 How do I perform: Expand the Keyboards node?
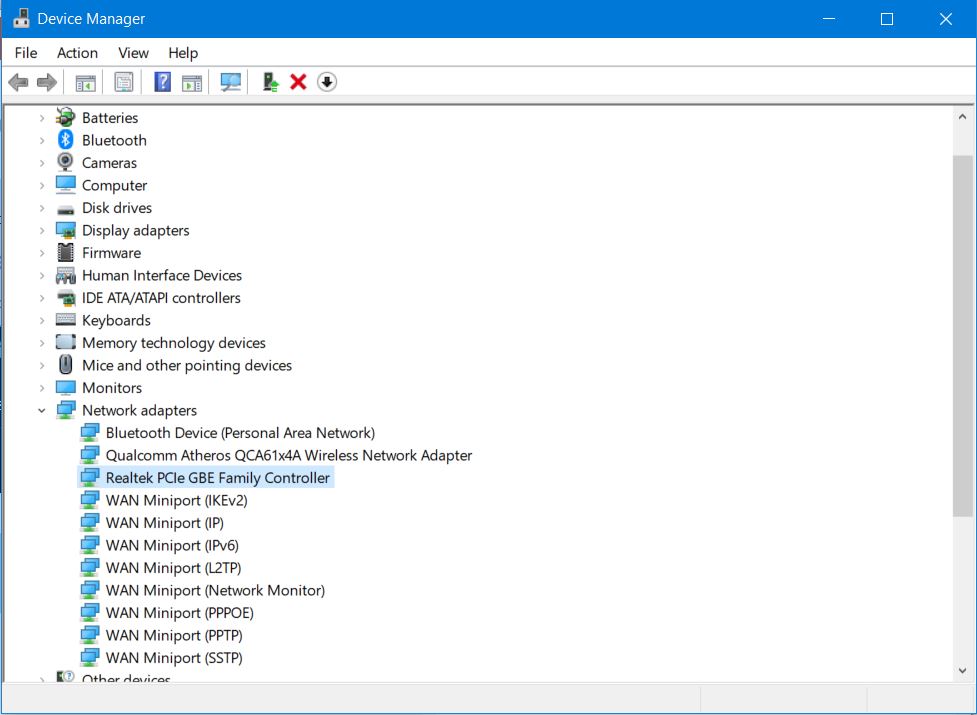click(42, 320)
